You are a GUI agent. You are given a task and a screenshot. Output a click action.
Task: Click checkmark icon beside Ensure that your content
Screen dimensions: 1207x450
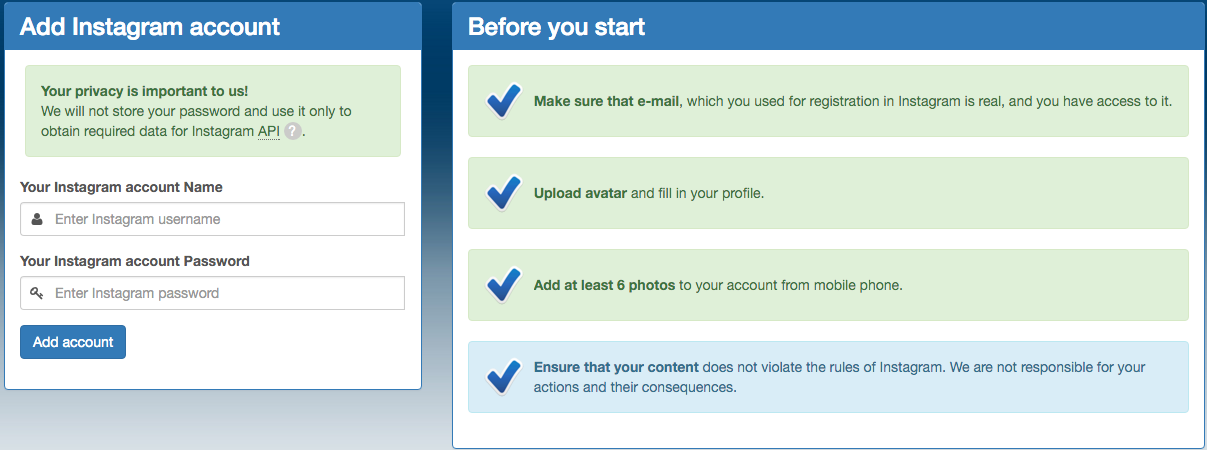click(503, 377)
